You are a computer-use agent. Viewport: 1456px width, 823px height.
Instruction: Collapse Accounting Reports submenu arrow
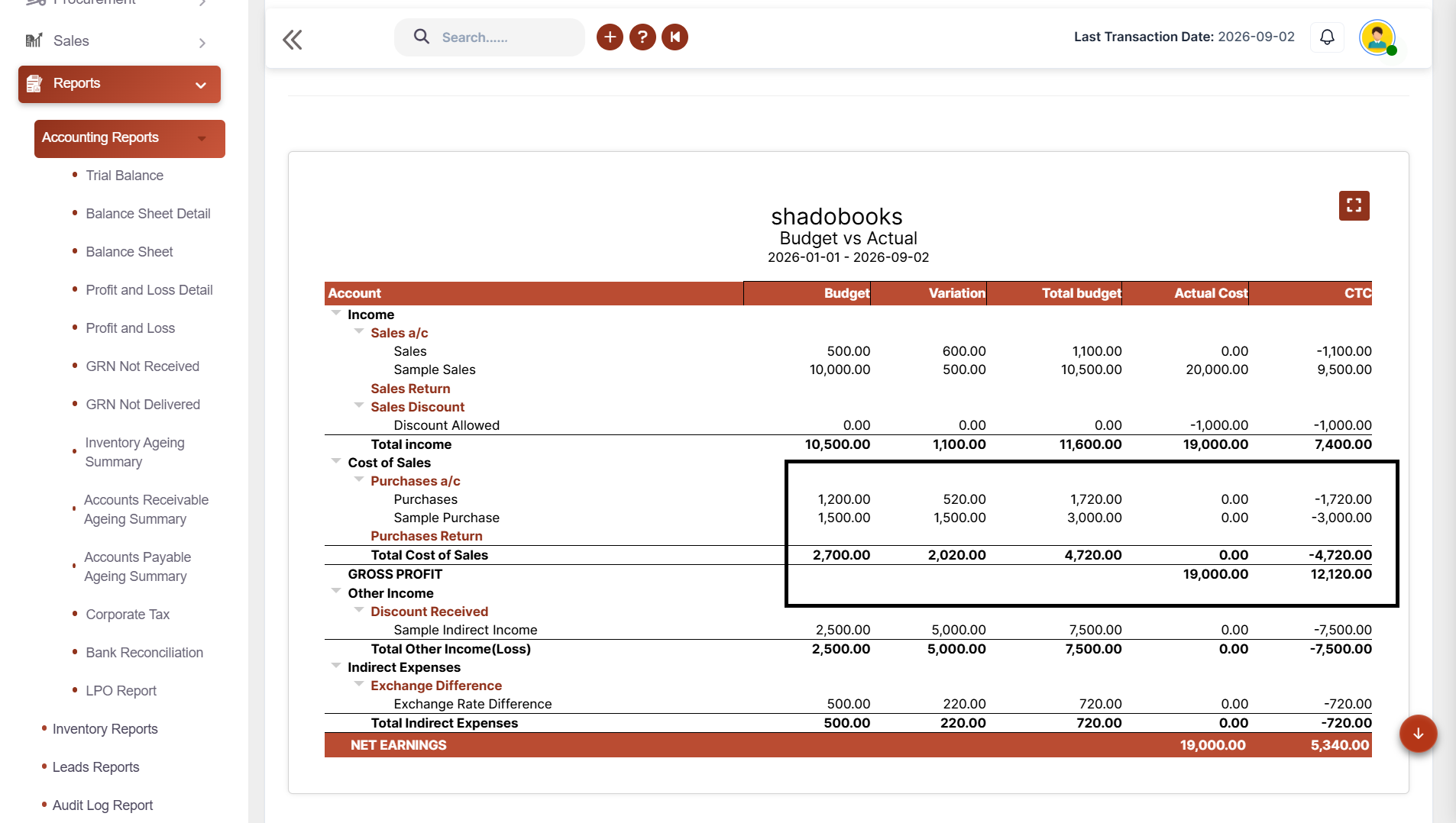[202, 138]
